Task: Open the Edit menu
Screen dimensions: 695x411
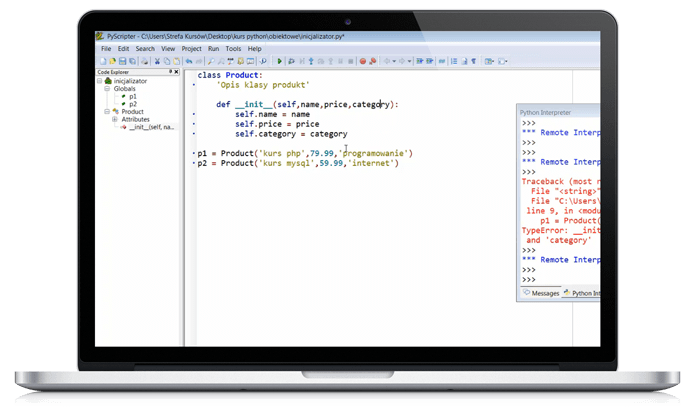Action: 123,49
